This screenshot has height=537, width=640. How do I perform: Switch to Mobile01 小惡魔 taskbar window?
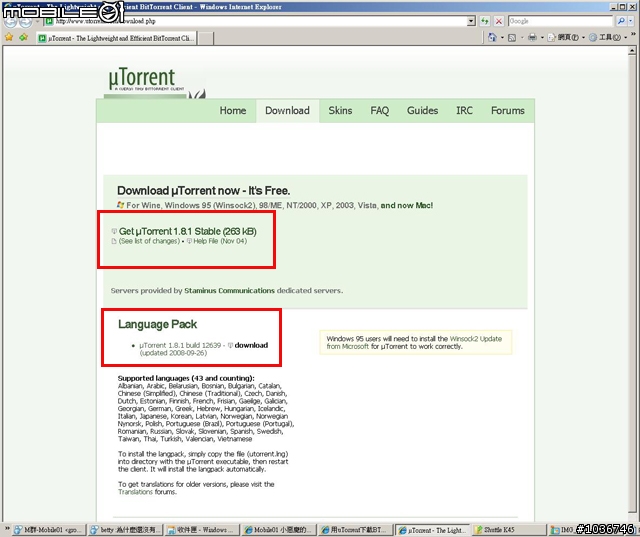click(x=279, y=530)
